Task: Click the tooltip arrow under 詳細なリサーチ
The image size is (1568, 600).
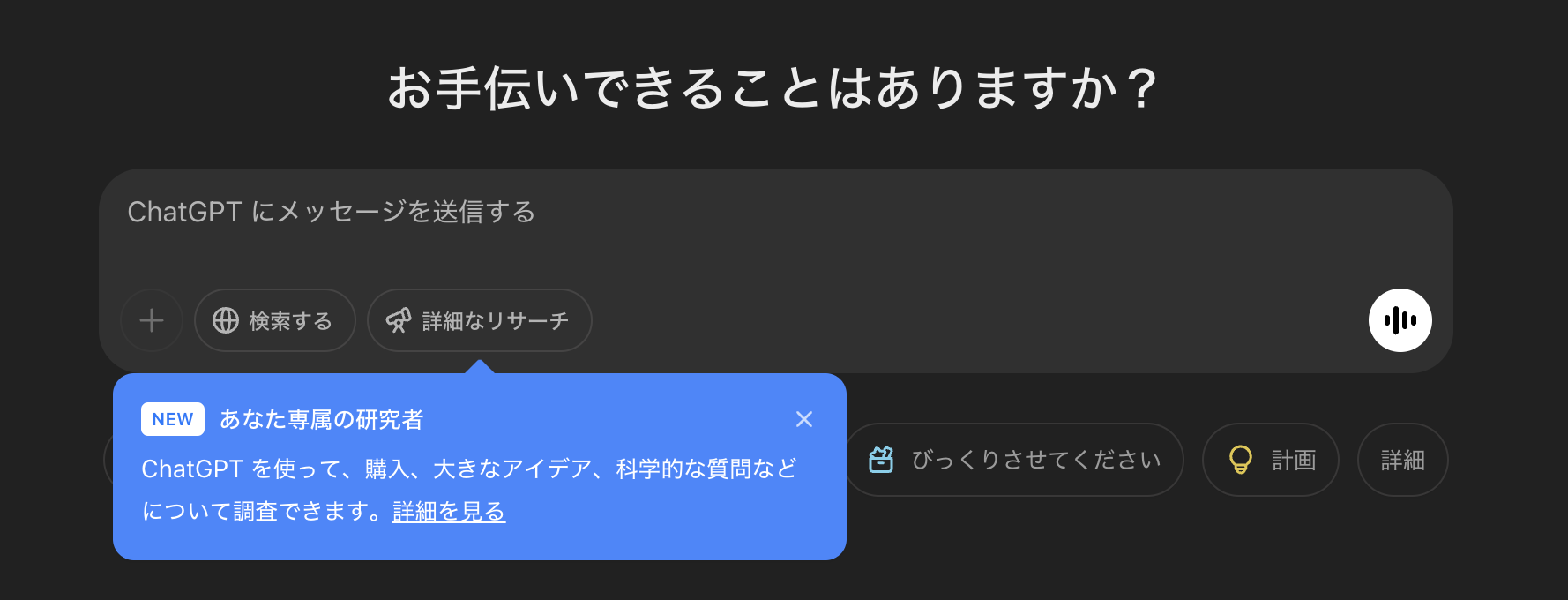Action: click(x=480, y=366)
